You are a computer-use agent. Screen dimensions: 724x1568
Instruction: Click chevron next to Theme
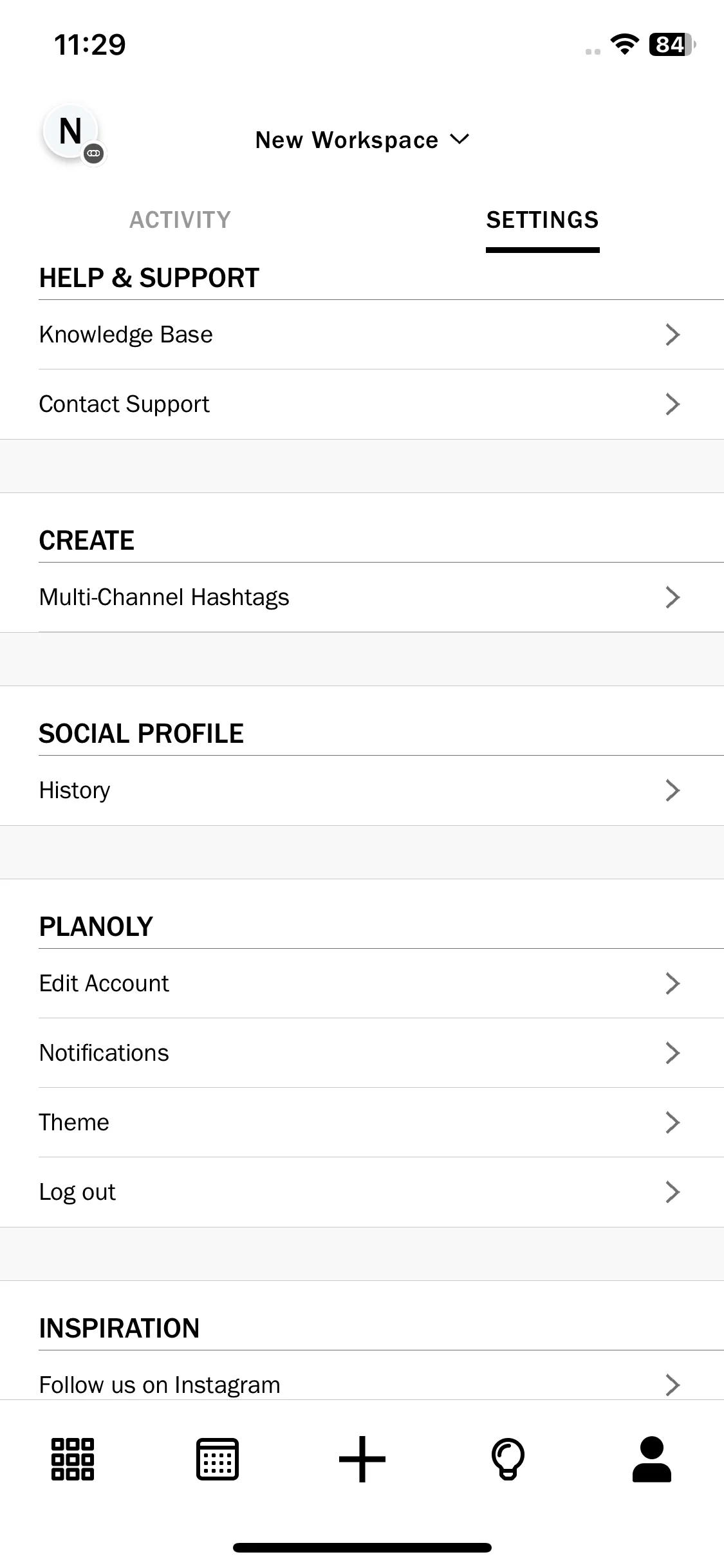673,1123
